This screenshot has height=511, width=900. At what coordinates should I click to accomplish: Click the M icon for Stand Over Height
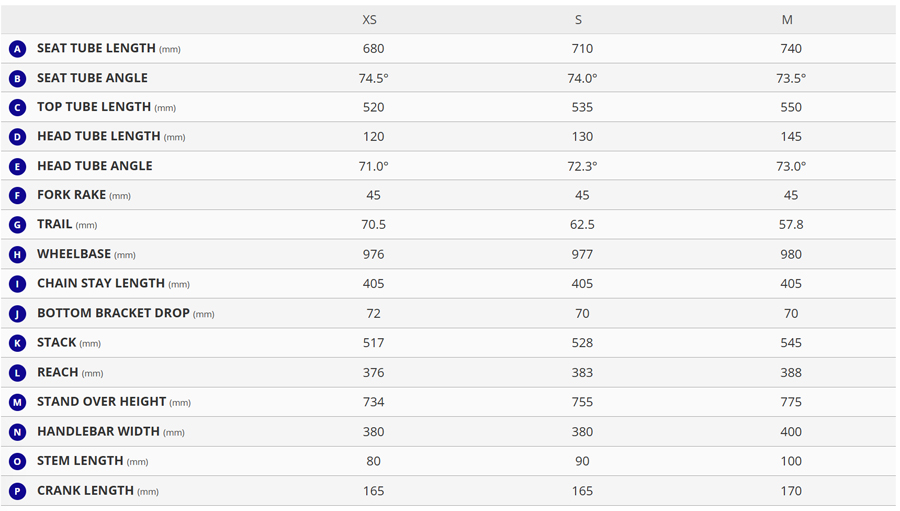pos(17,402)
